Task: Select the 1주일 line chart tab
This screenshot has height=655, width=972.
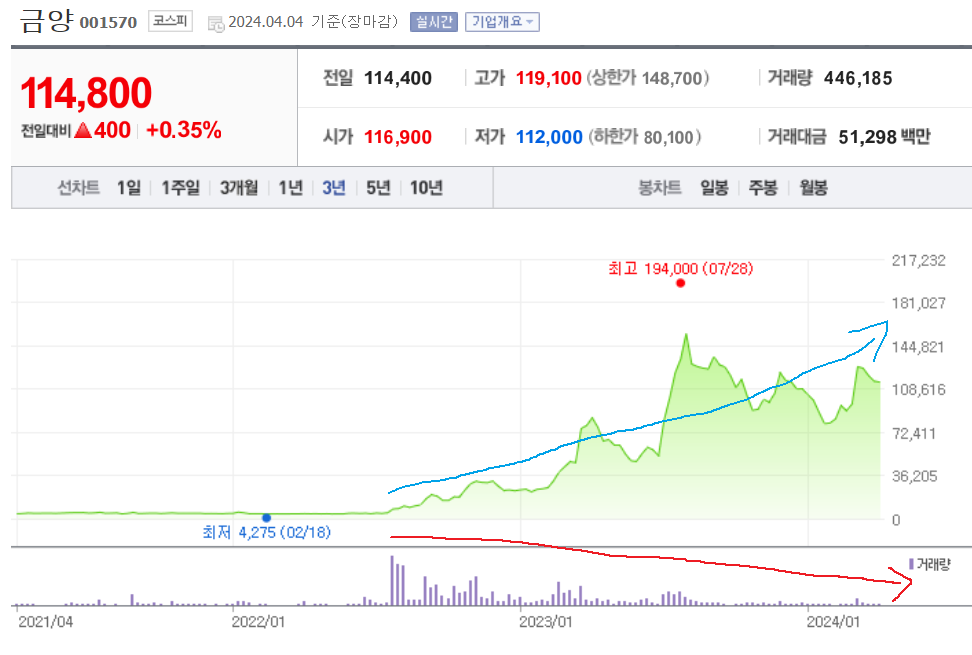Action: point(180,188)
